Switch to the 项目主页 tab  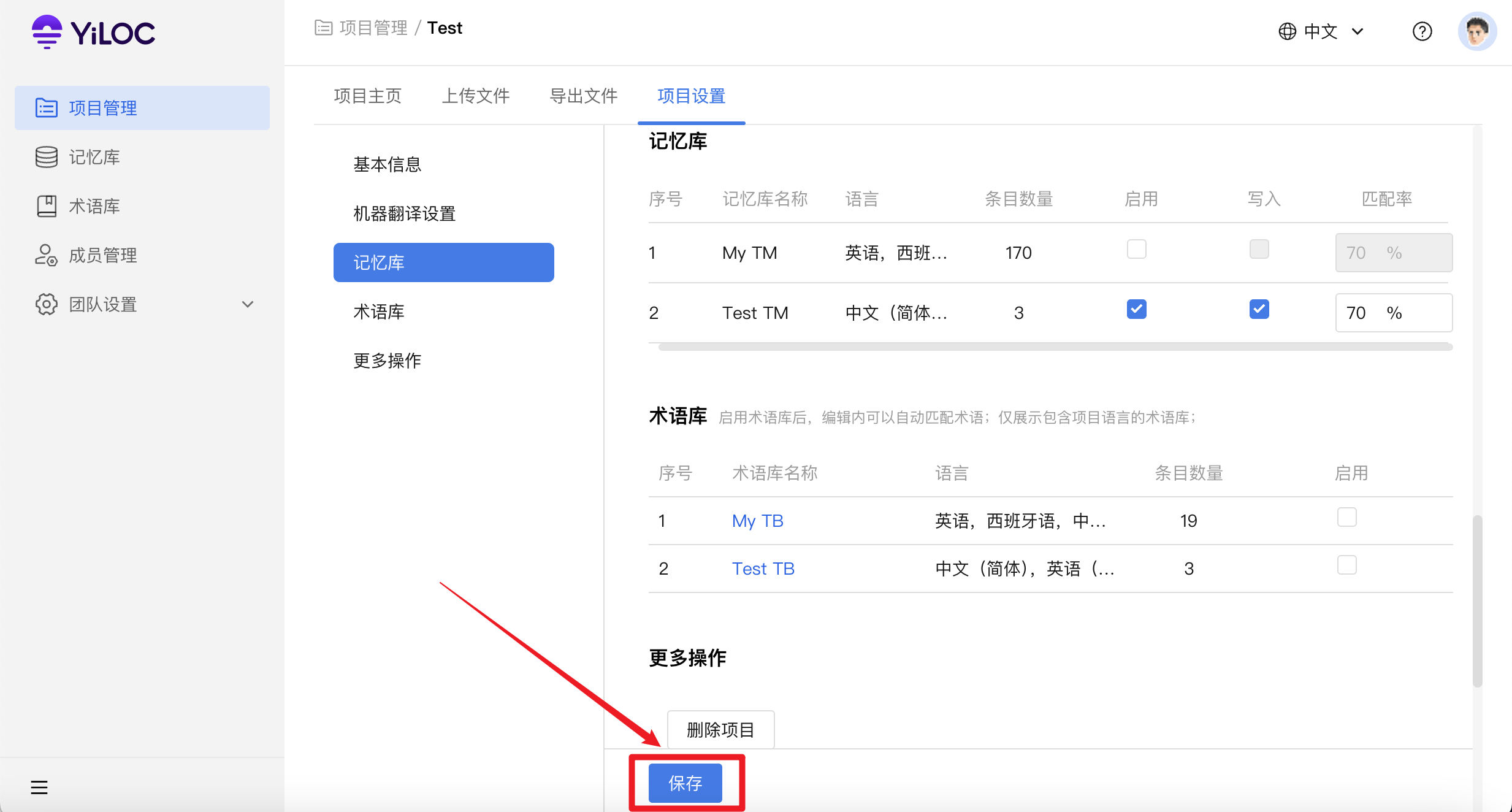click(x=368, y=96)
